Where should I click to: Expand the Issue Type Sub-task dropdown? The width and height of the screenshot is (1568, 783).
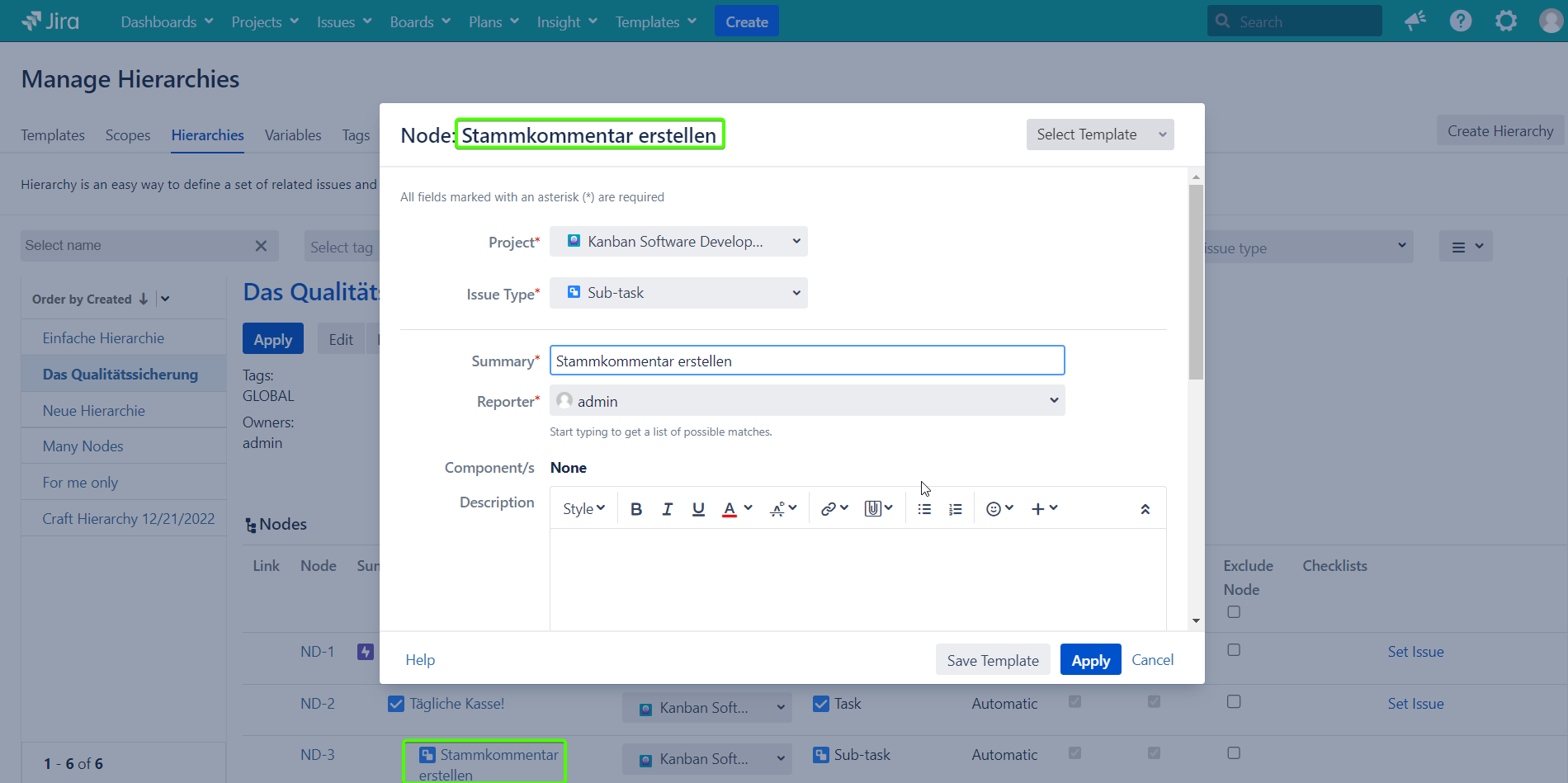coord(678,293)
